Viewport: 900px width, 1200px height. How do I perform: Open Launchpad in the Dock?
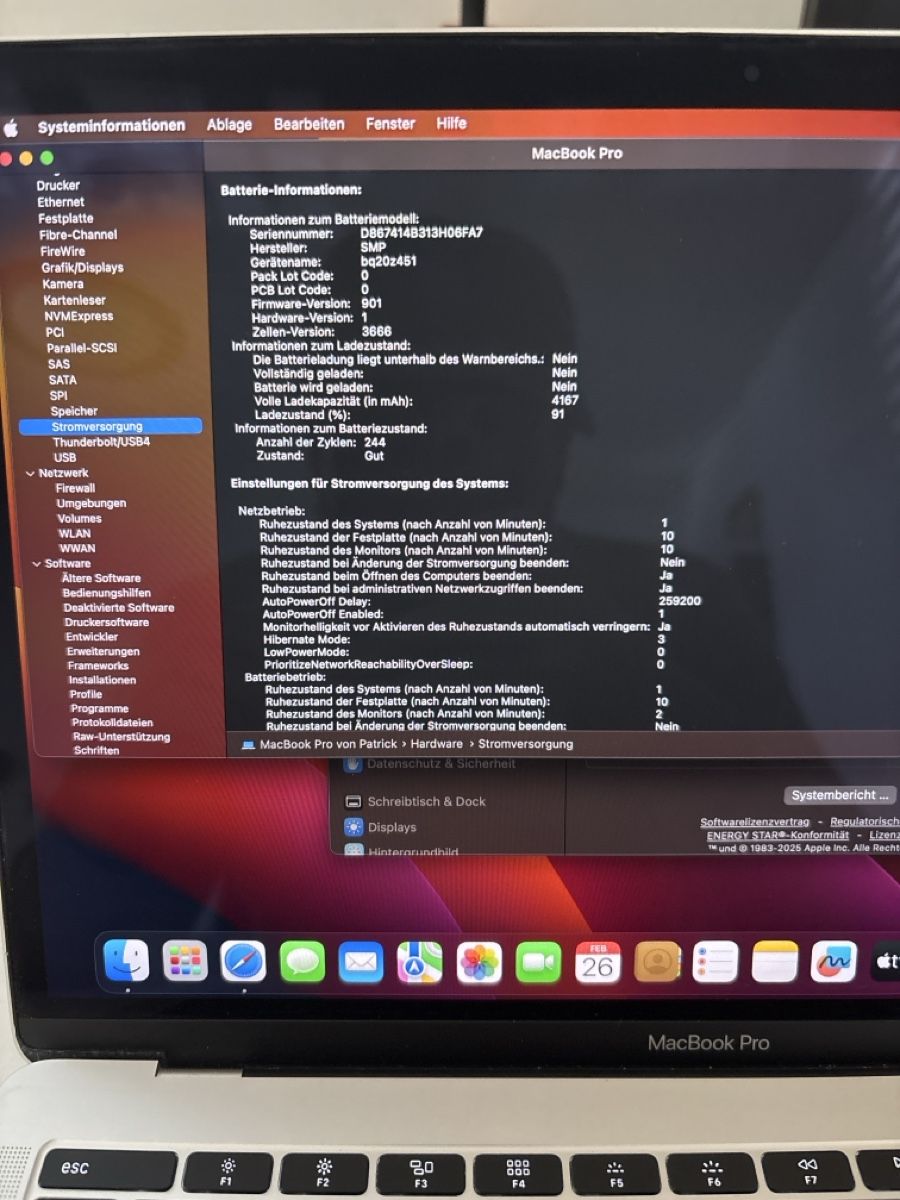[x=185, y=962]
